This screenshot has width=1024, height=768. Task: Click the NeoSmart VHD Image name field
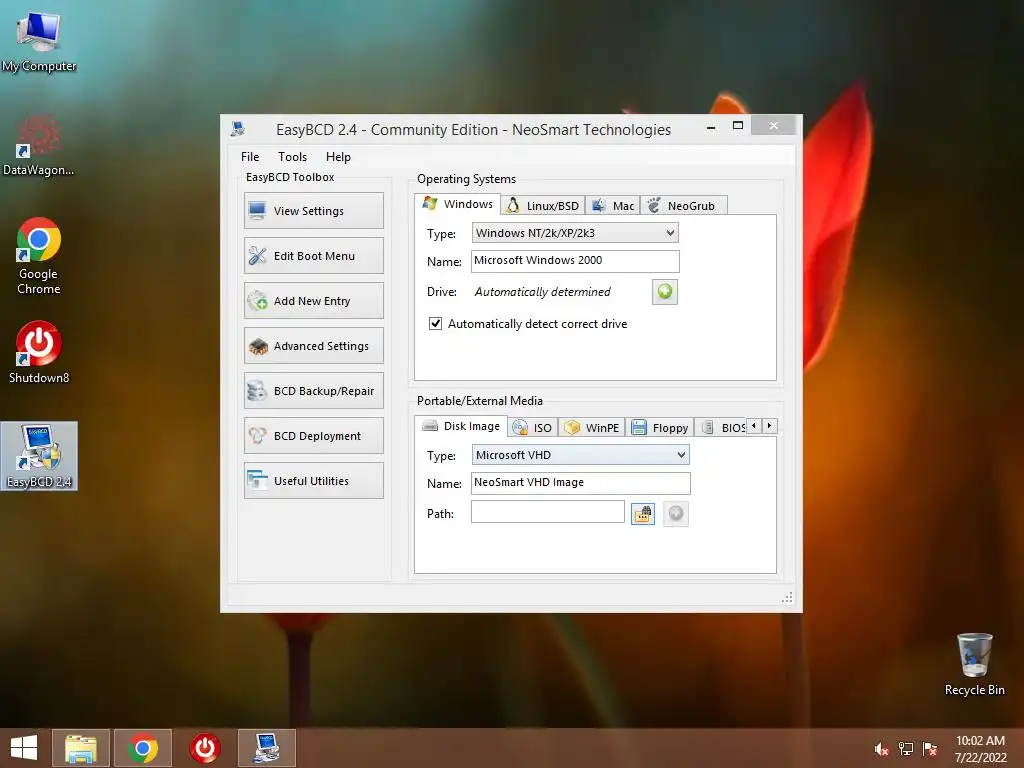580,483
